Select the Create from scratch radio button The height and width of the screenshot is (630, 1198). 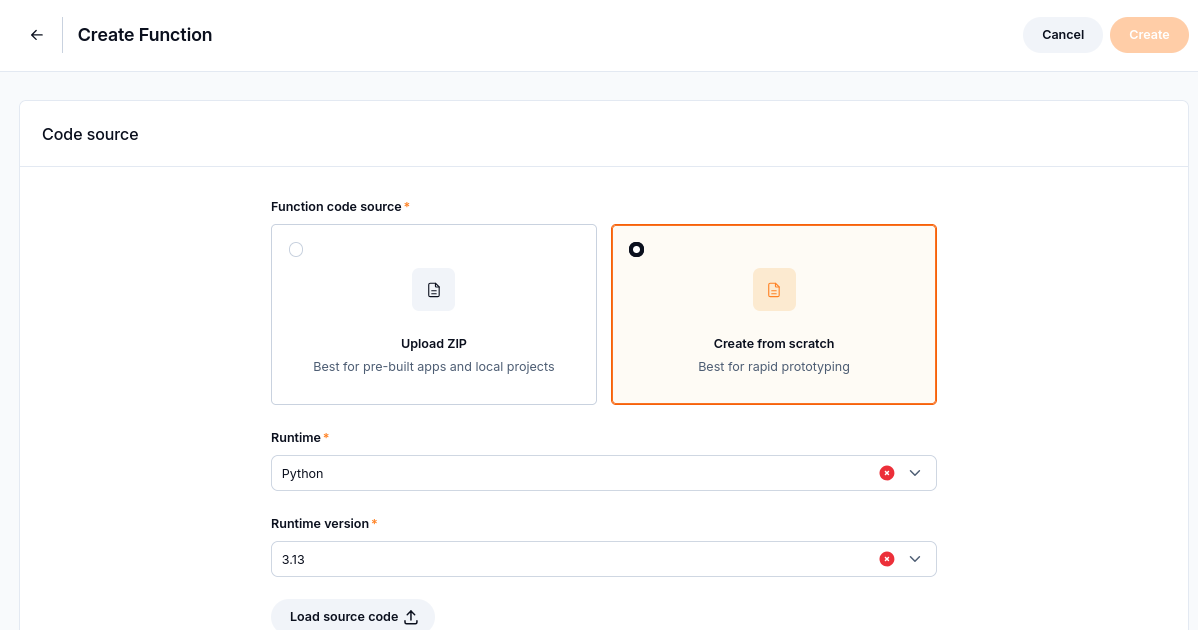click(636, 250)
